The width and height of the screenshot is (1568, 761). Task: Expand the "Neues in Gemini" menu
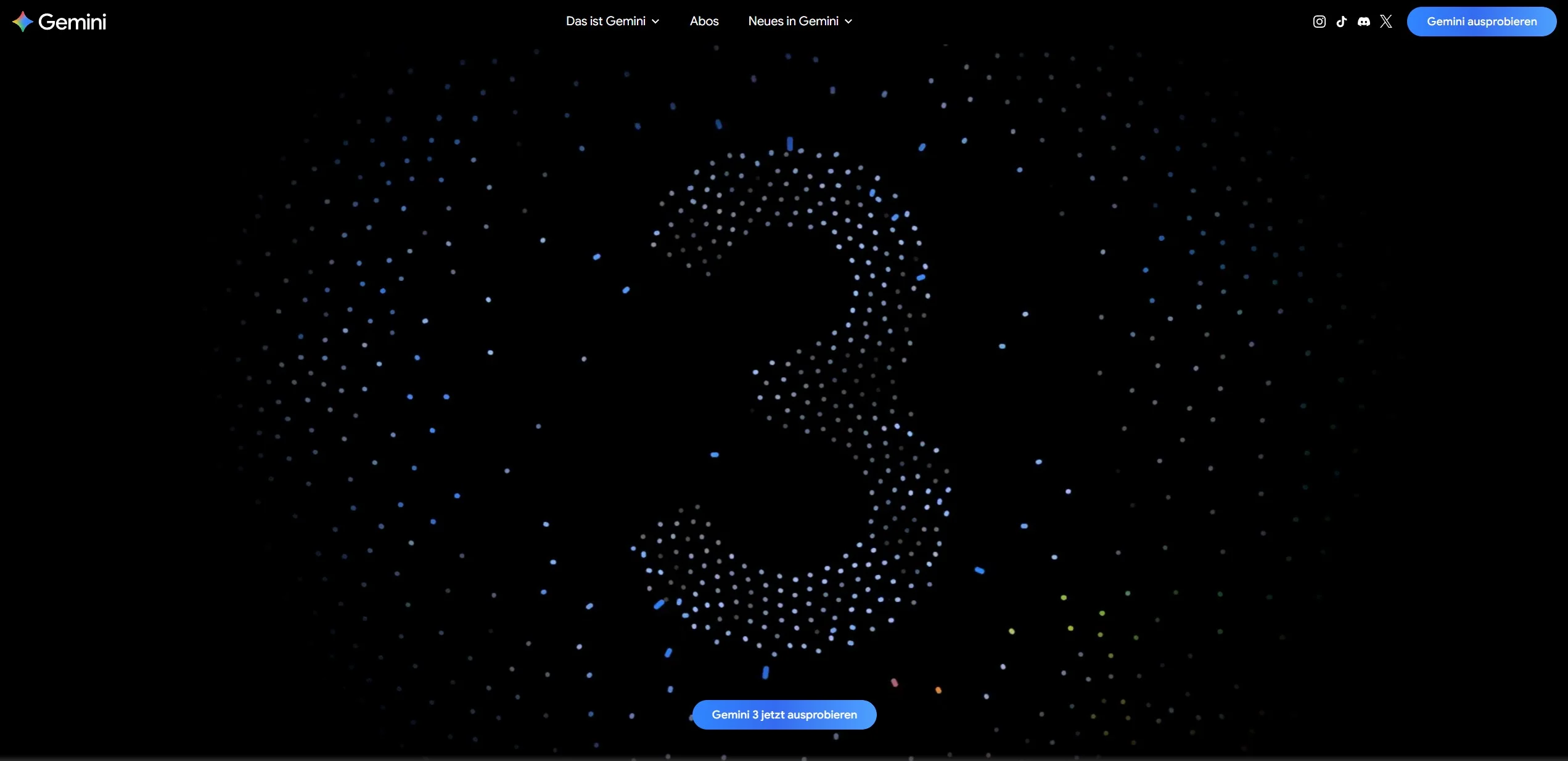pos(800,22)
